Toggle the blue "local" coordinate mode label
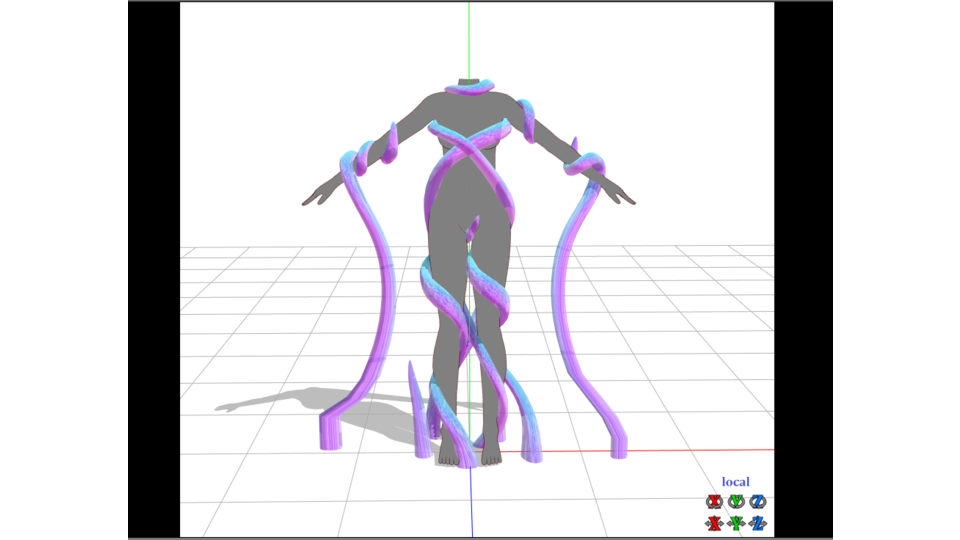 (x=735, y=482)
